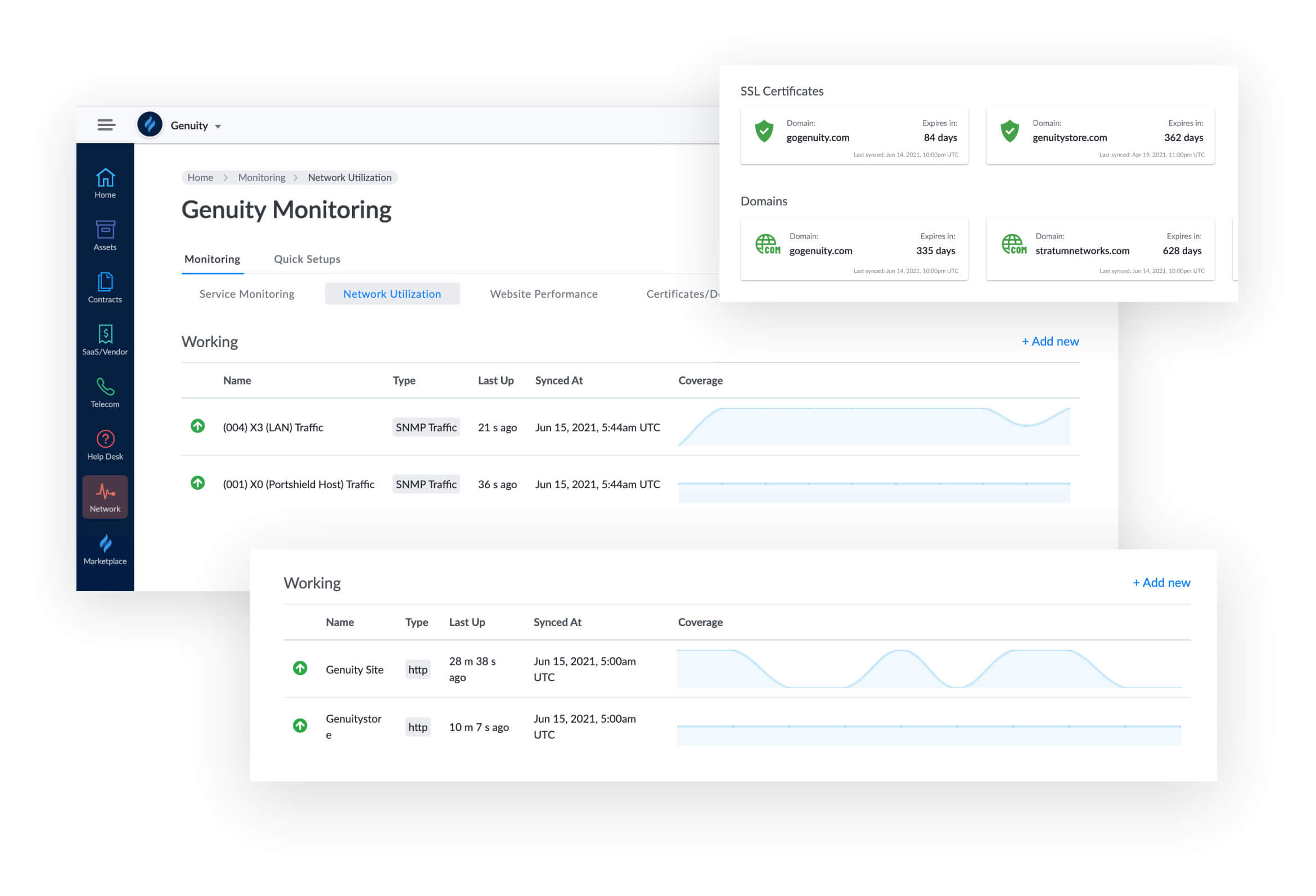Click the up-status icon for (001) X0 Portshield Traffic

(197, 483)
